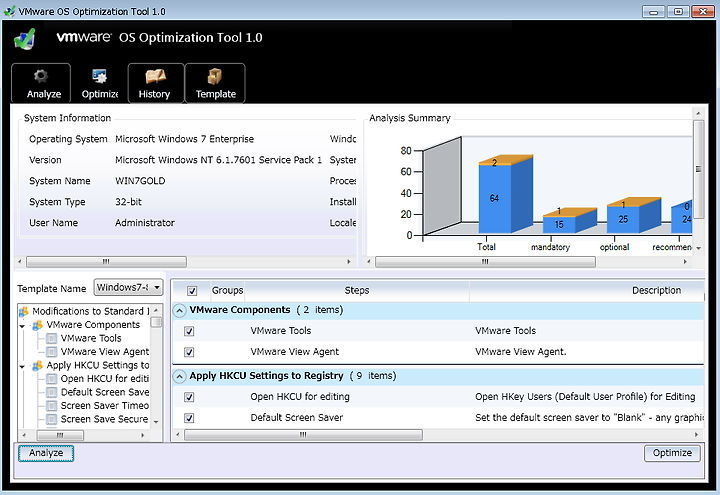Viewport: 720px width, 495px height.
Task: Switch to the Optimize tab
Action: click(100, 83)
